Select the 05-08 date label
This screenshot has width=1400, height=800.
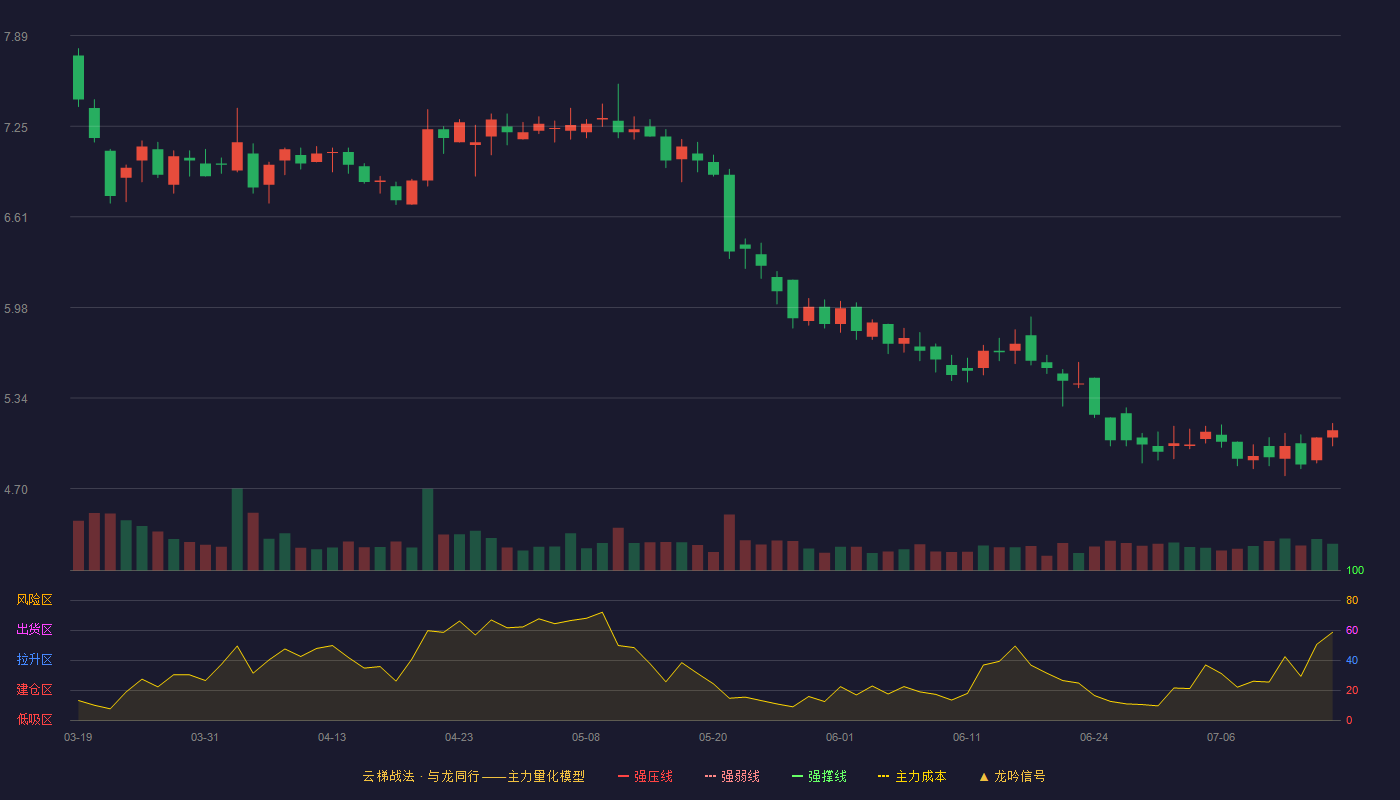pos(586,737)
